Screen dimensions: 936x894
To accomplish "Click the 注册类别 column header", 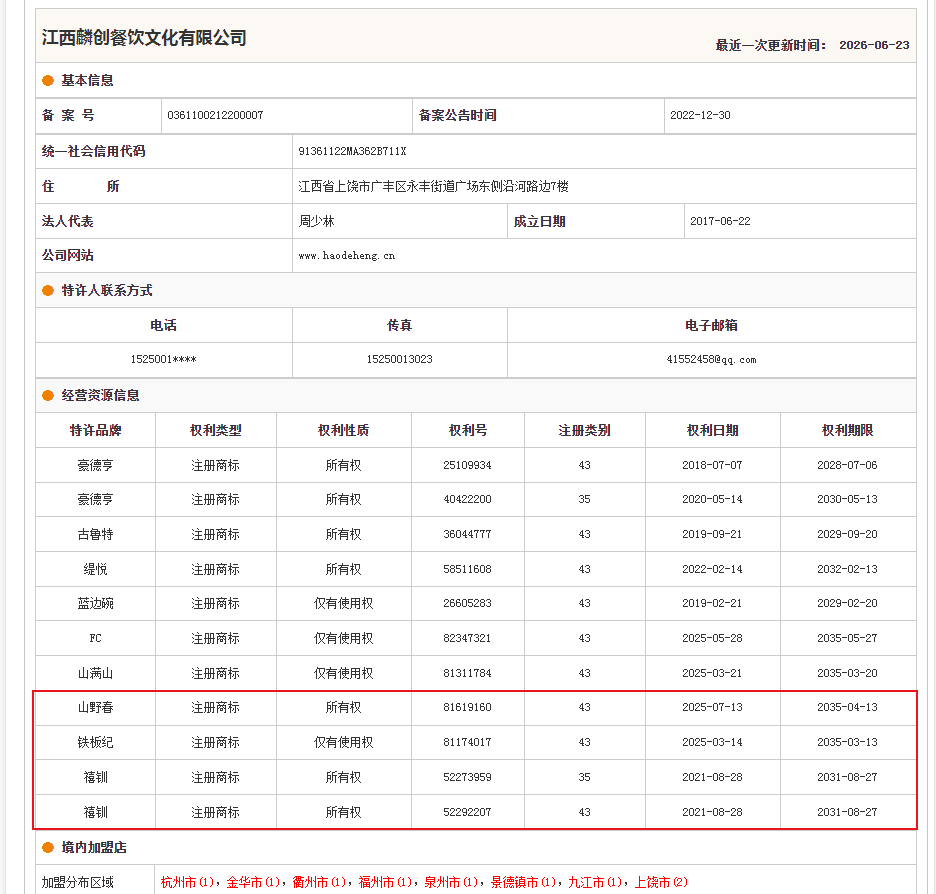I will [x=584, y=430].
